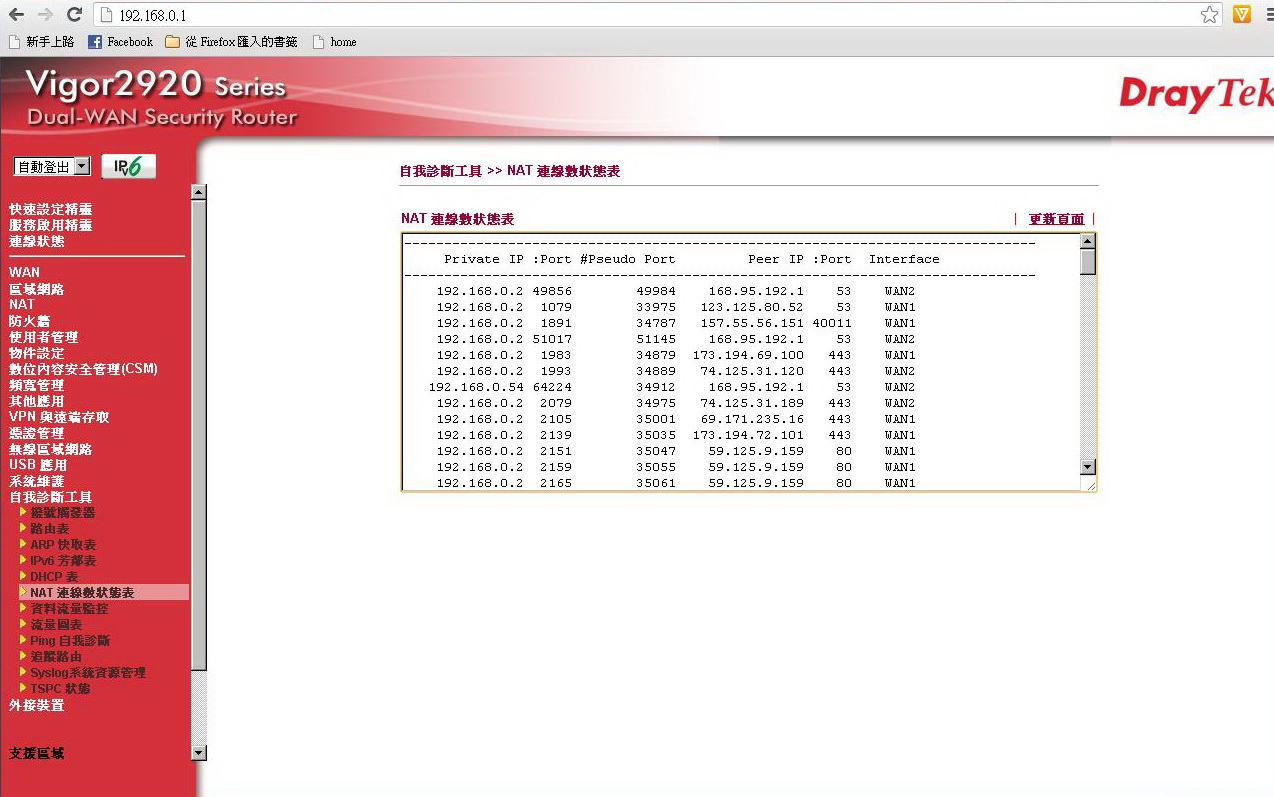Open the ARP 快取表 cache table
The image size is (1274, 797).
(63, 545)
